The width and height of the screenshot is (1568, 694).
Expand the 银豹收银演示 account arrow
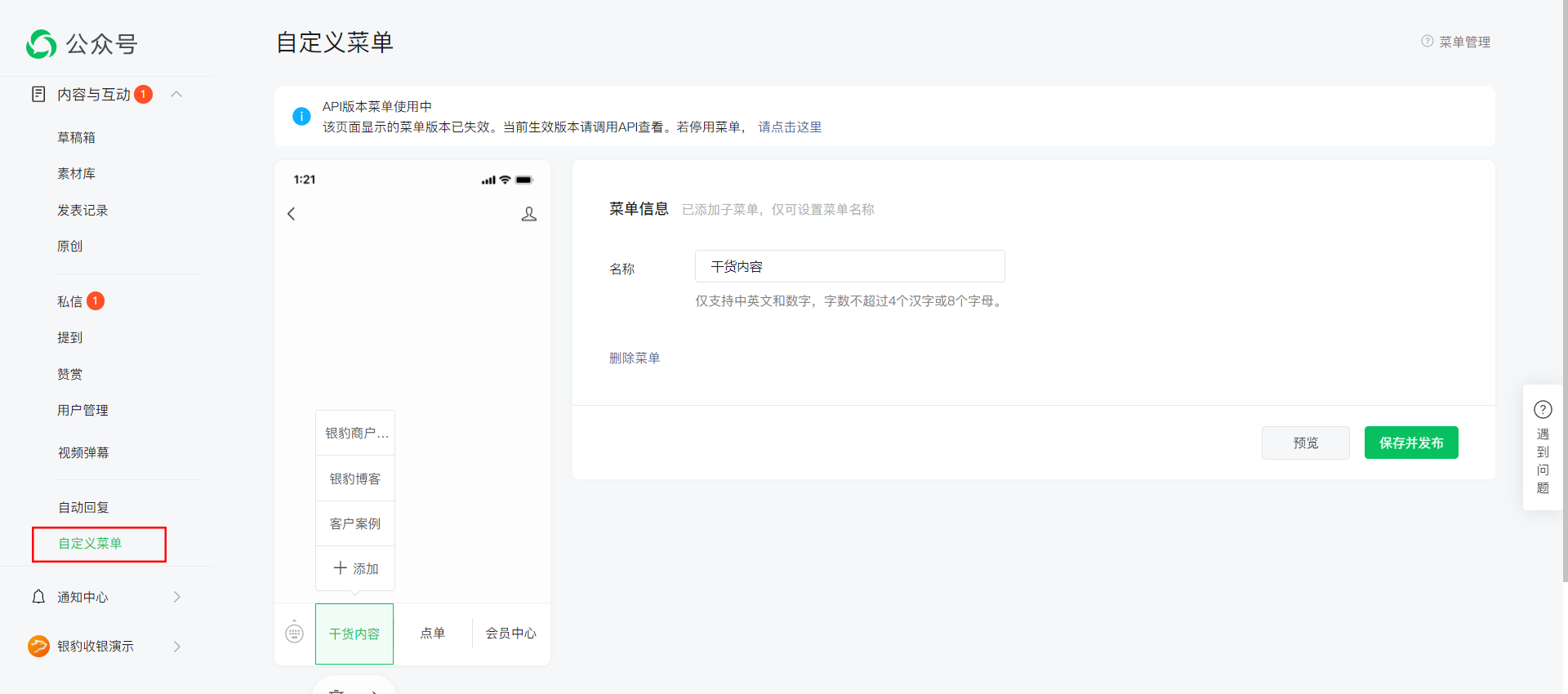177,646
